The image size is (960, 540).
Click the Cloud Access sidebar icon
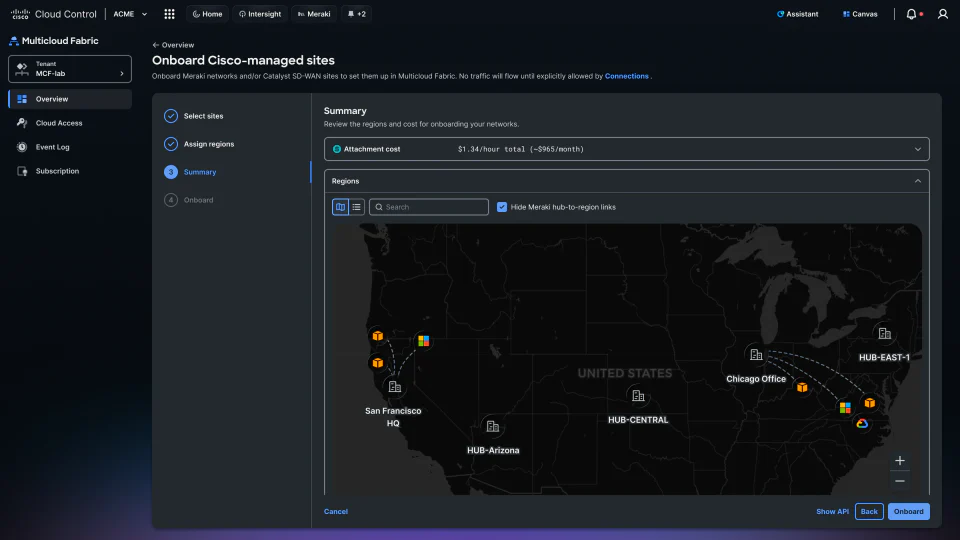click(x=22, y=123)
